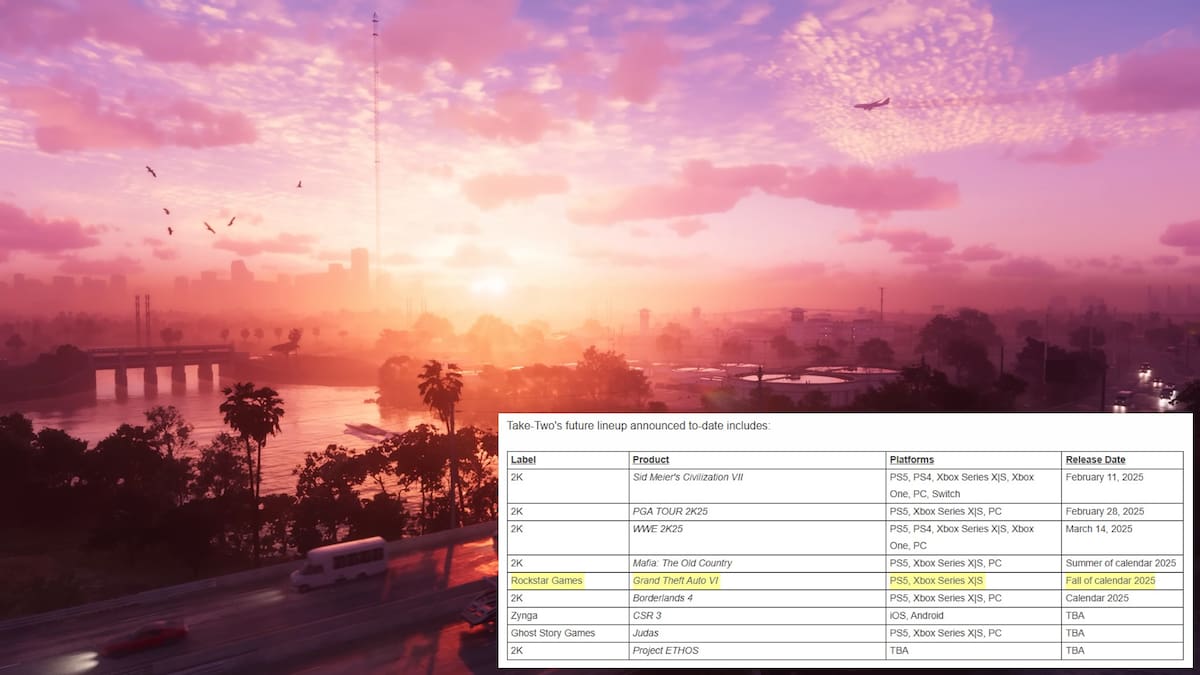The image size is (1200, 675).
Task: Select the "February 28, 2025" release date
Action: pos(1104,511)
